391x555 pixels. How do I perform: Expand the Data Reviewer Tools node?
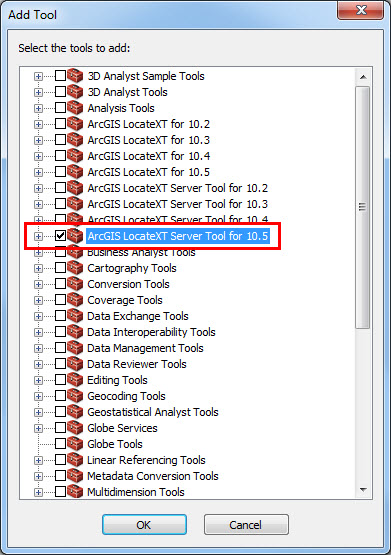(38, 364)
